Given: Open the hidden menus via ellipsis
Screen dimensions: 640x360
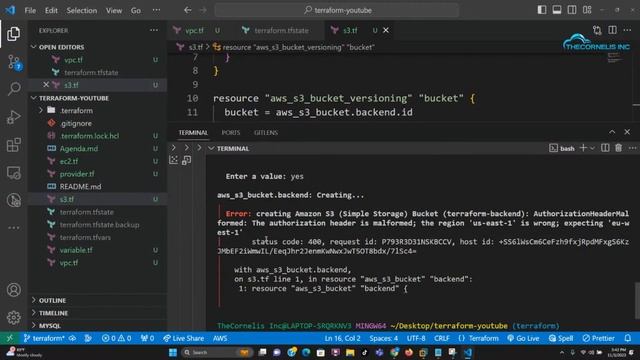Looking at the screenshot, I should click(156, 10).
